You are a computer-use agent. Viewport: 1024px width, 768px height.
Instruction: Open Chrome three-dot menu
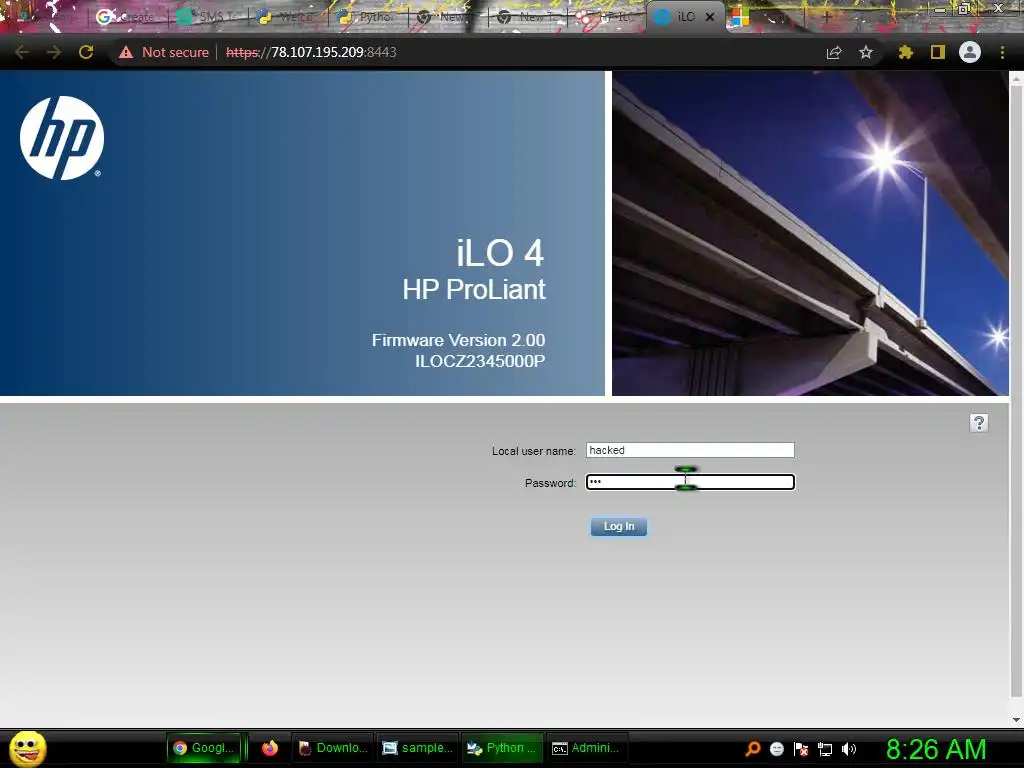point(1002,52)
